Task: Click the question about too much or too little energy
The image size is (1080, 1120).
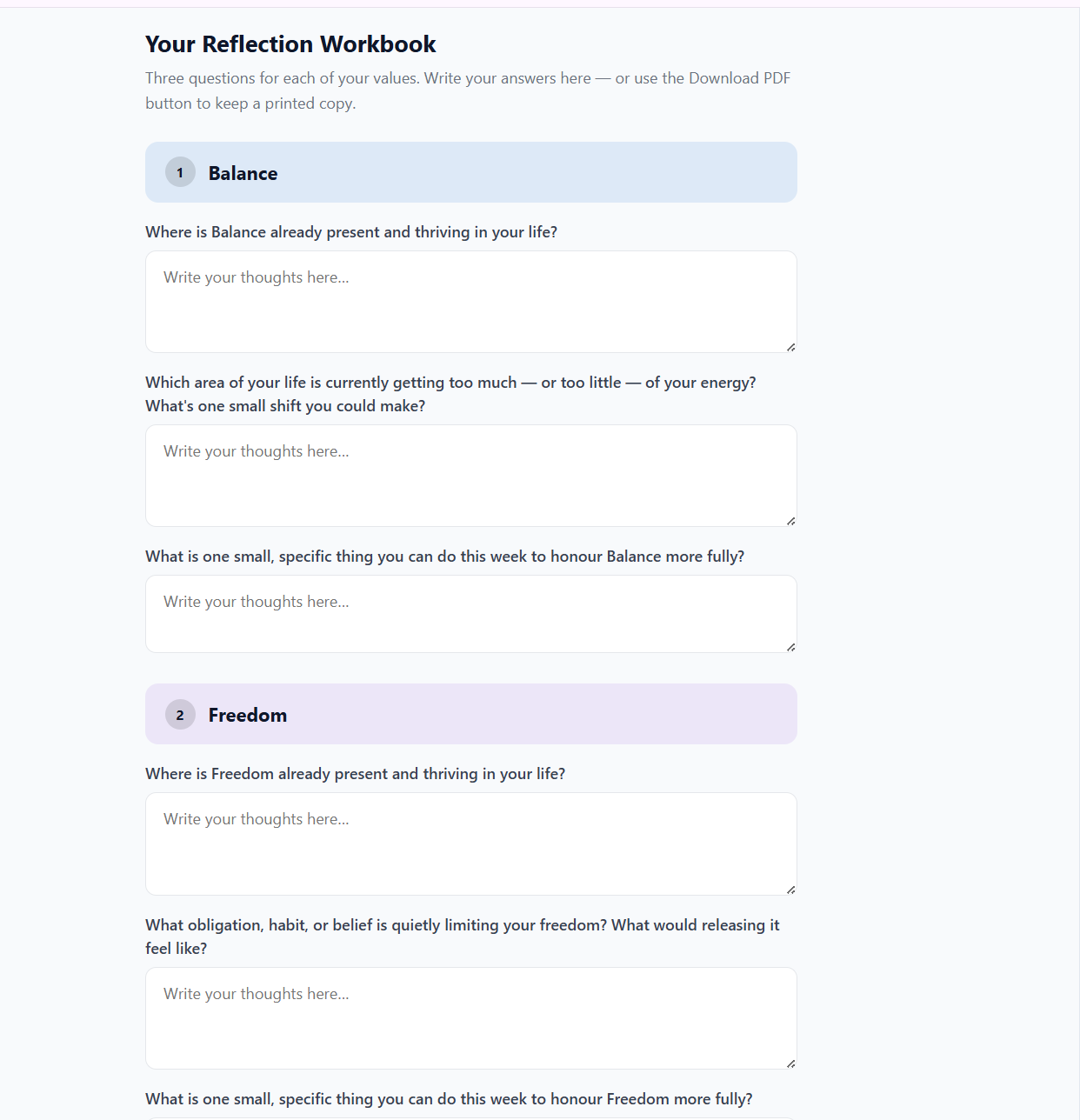Action: click(450, 394)
